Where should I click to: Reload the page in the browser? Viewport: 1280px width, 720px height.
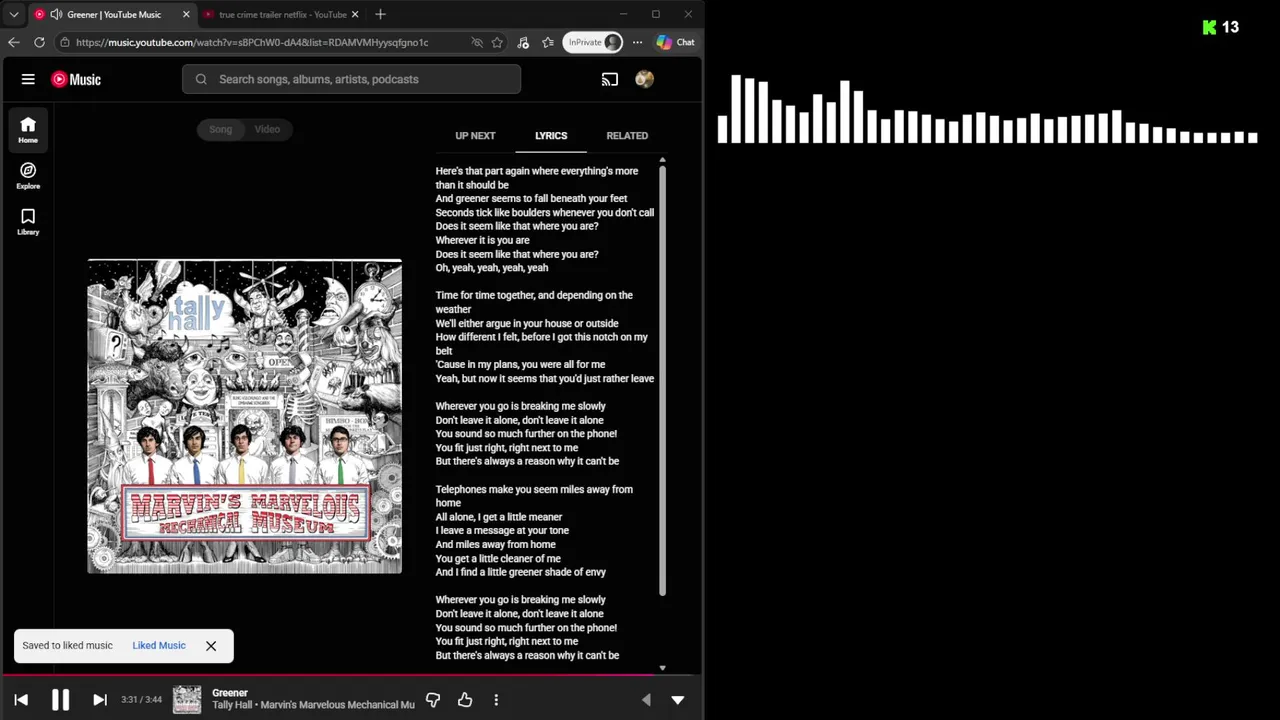click(39, 42)
